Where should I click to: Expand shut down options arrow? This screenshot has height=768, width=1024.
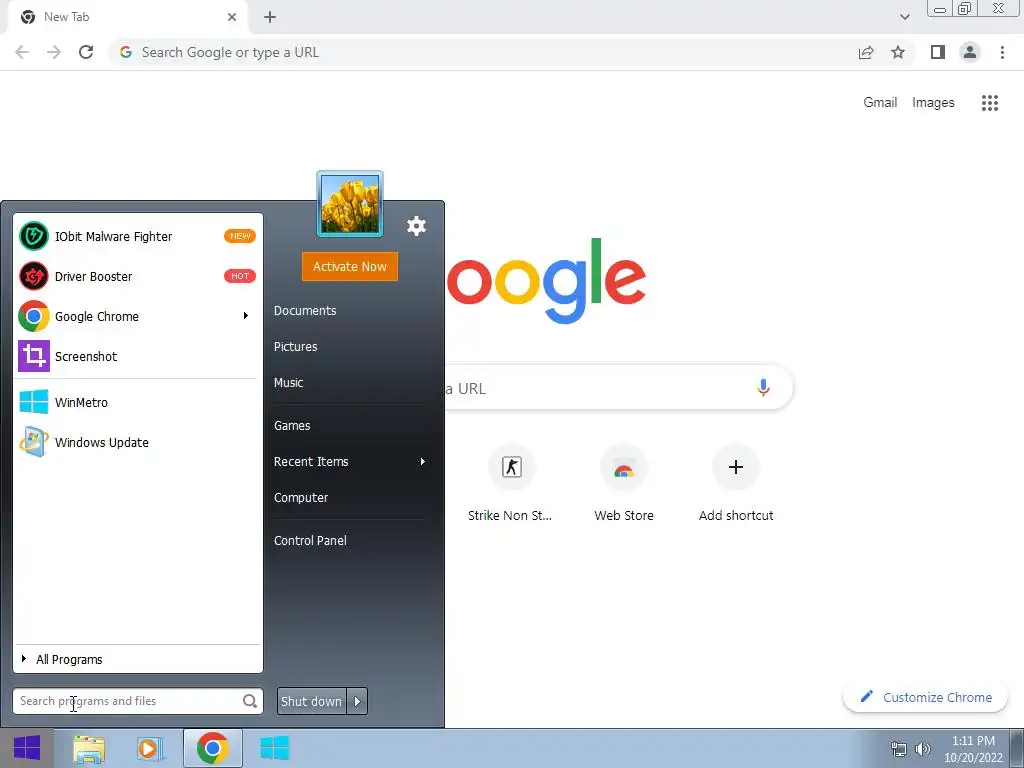(357, 701)
